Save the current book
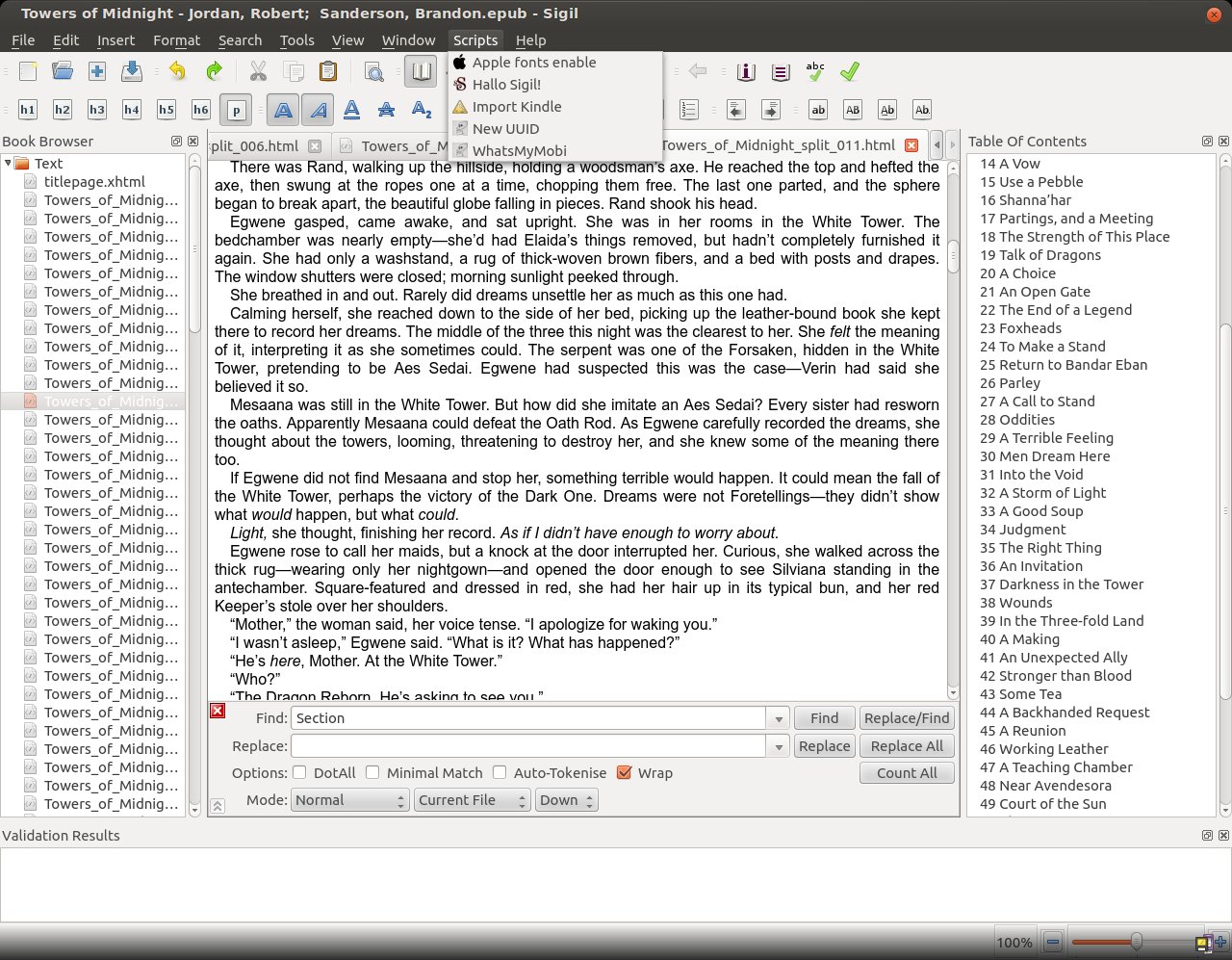Screen dimensions: 1232x960 click(132, 71)
